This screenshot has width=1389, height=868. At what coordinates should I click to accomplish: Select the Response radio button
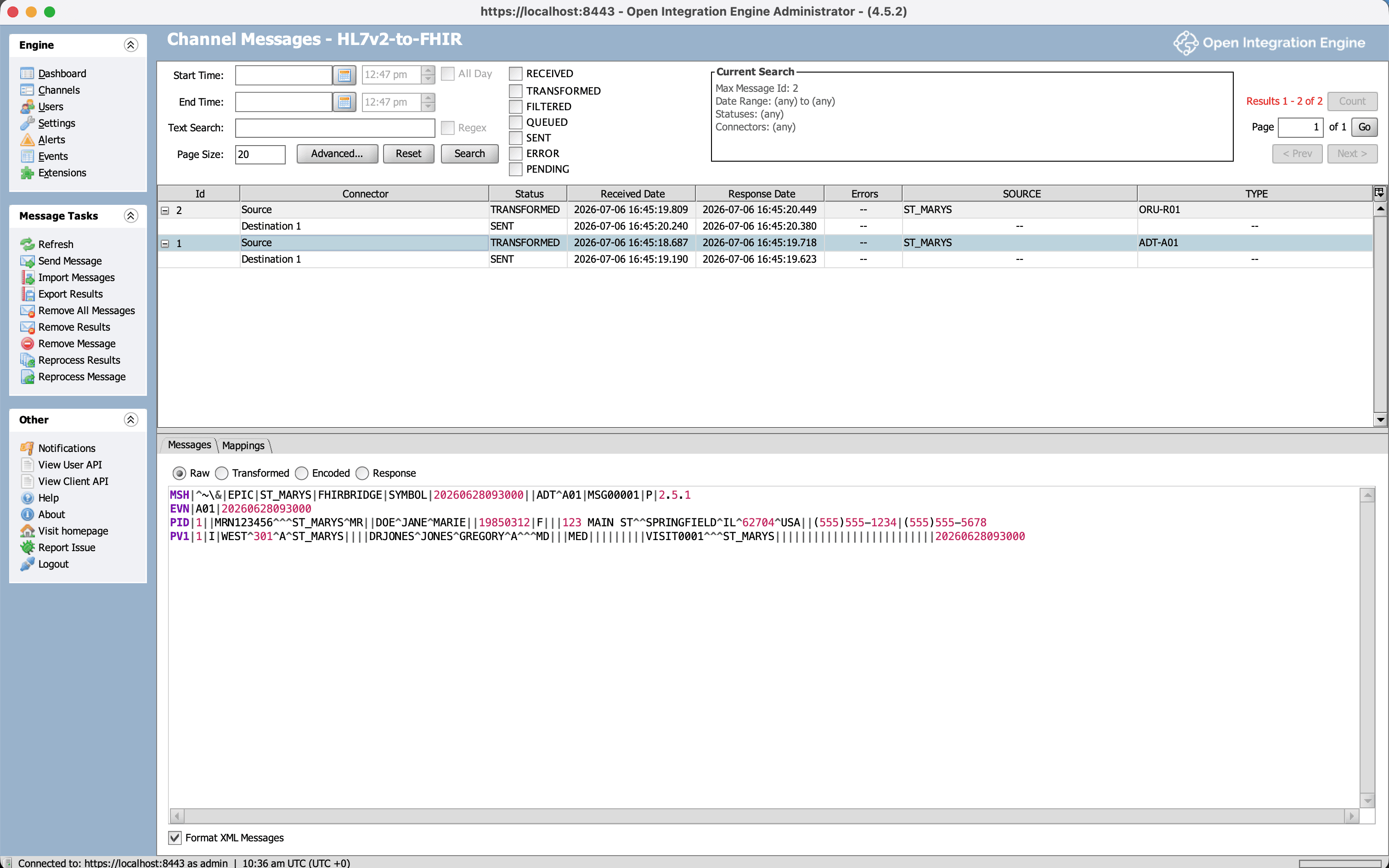click(x=362, y=473)
